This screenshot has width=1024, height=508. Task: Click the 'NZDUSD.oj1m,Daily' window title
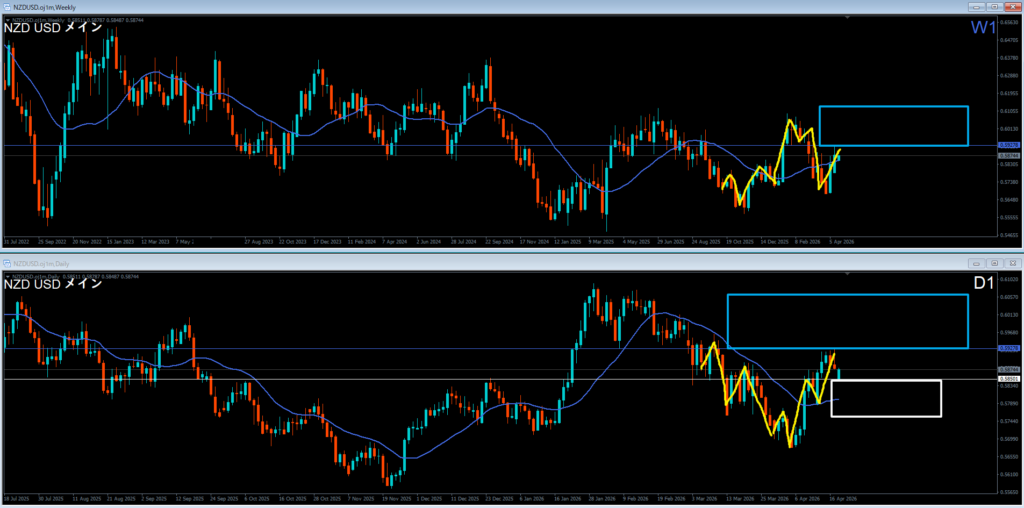click(41, 263)
